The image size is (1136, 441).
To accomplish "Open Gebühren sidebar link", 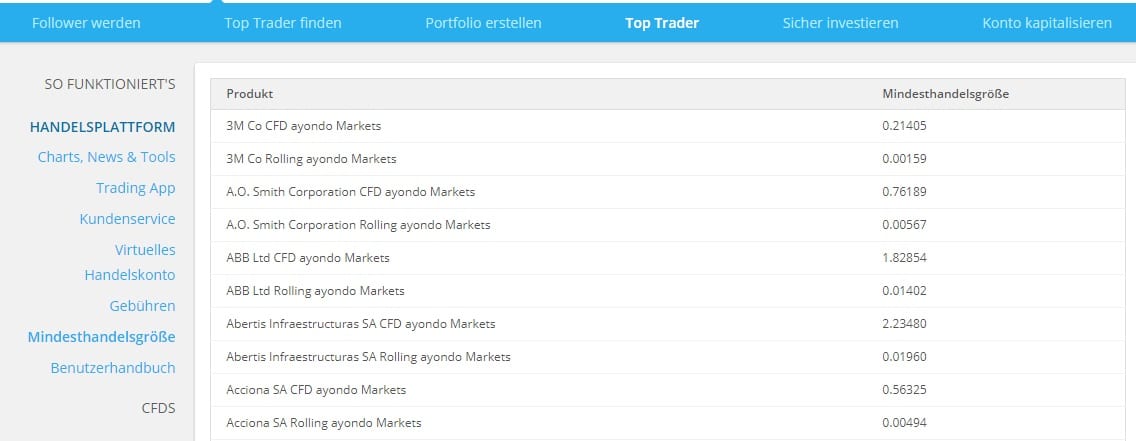I will click(x=142, y=306).
